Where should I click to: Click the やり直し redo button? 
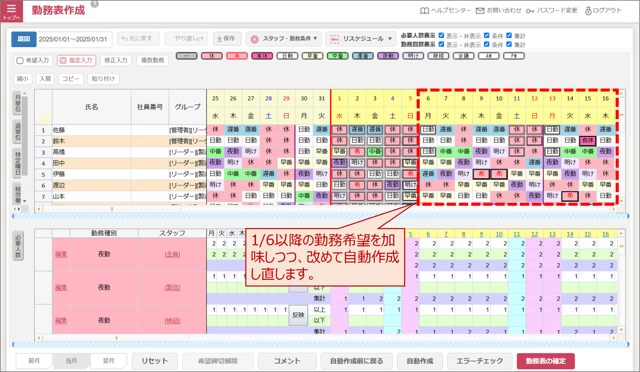coord(187,39)
